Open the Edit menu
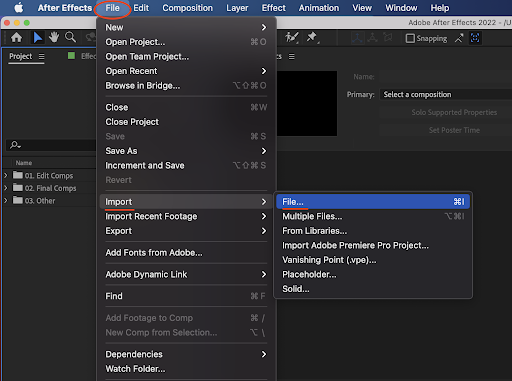 pos(141,8)
